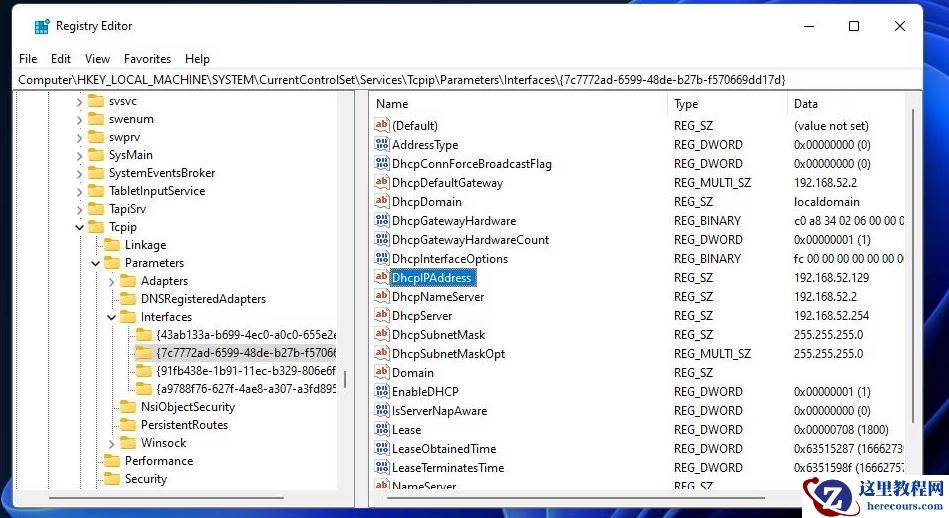Click the 0x00000708 (1800) data value
Viewport: 949px width, 518px height.
pos(841,430)
